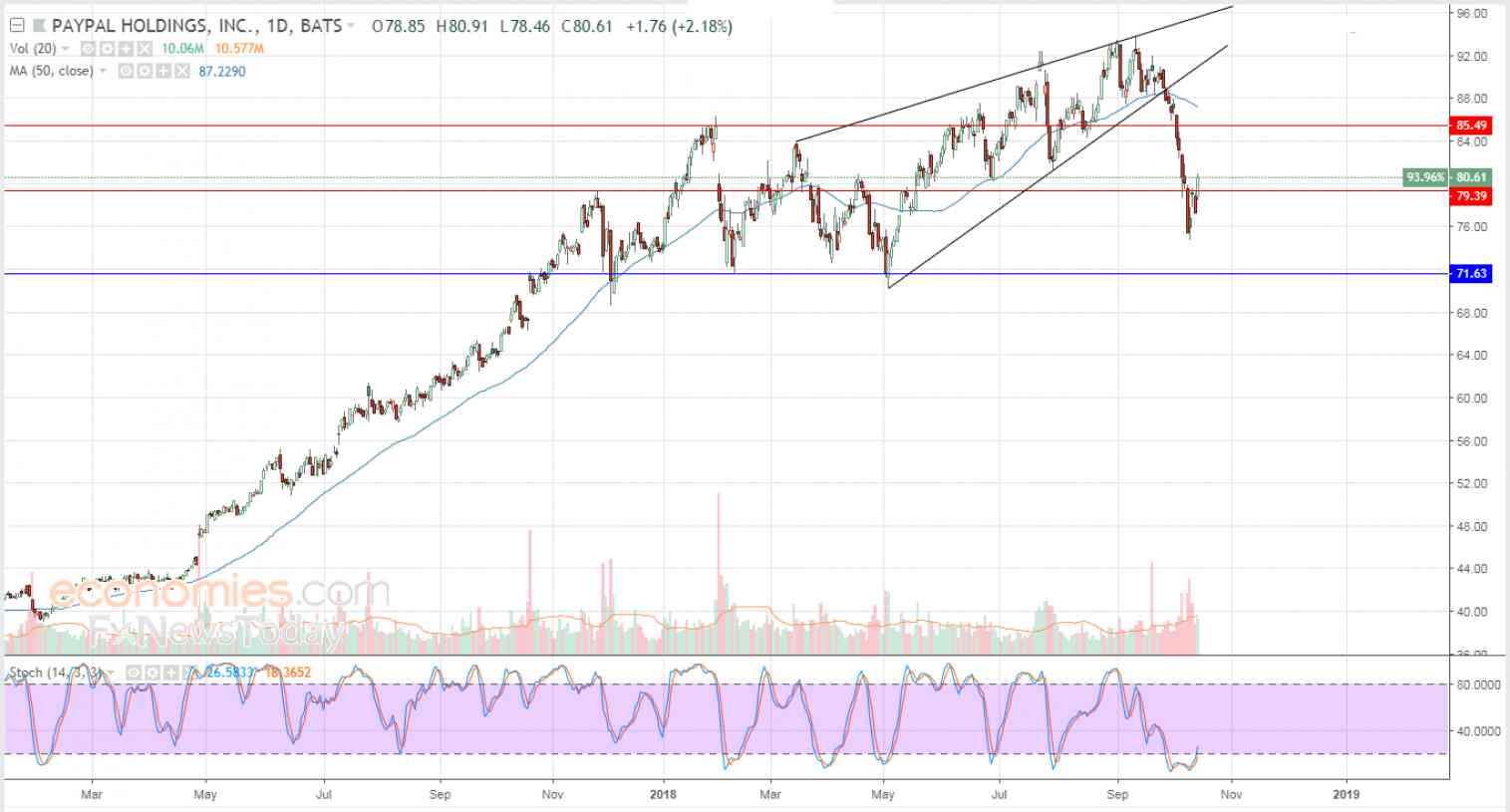Screen dimensions: 1510x812
Task: Click the 2018 label on the time axis
Action: point(664,794)
